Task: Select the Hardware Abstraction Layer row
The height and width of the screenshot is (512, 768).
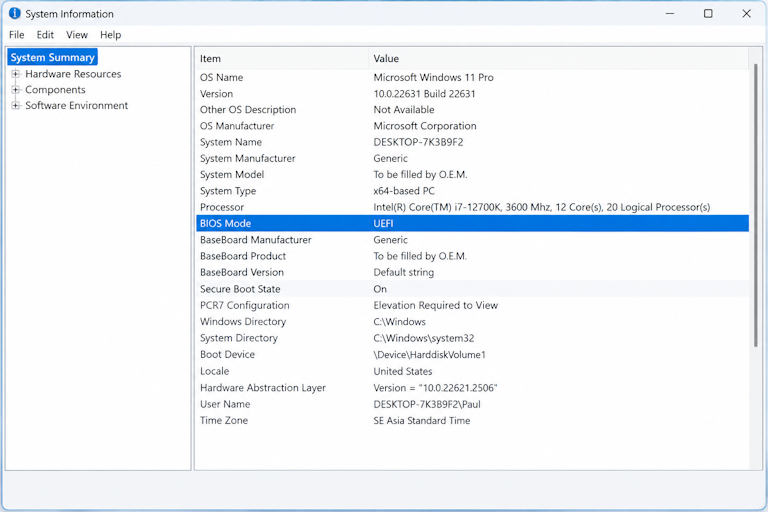Action: [x=473, y=388]
